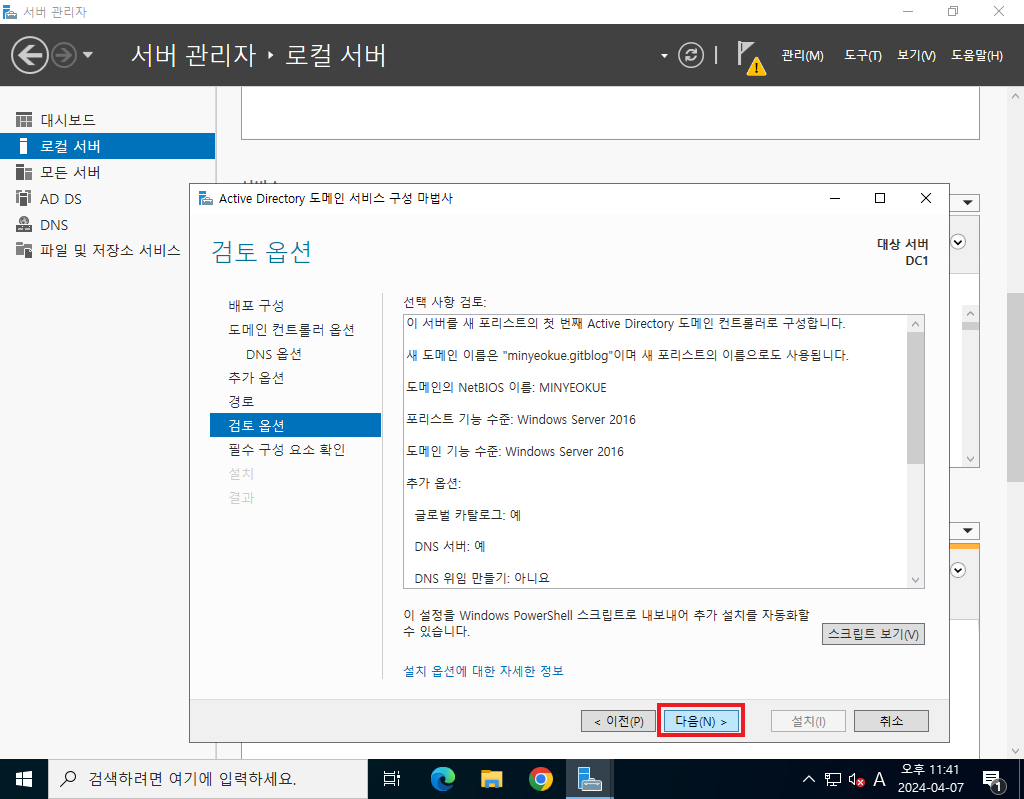Go to 필수 구성 요소 확인 step
Screen dimensions: 1024x799
pos(287,449)
